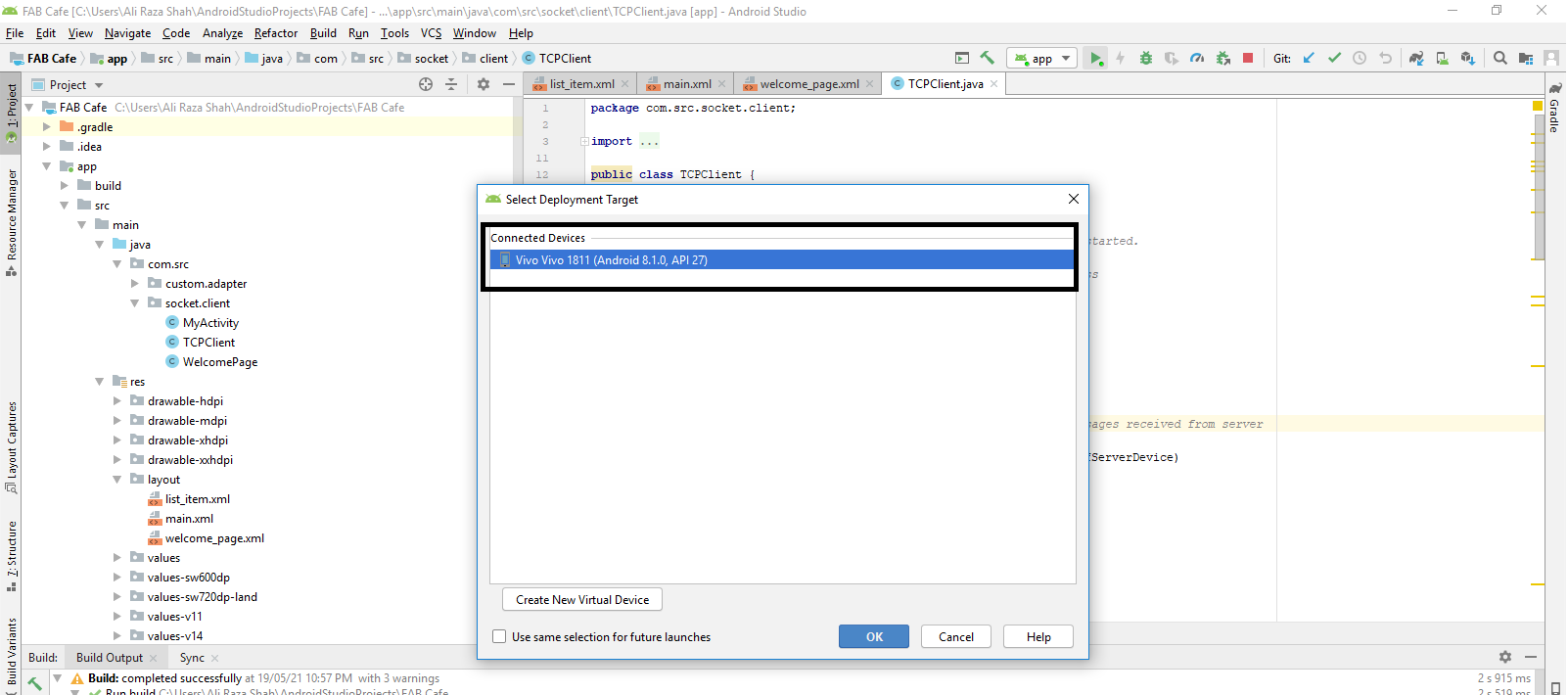This screenshot has height=695, width=1568.
Task: Open Gradle tool window on right edge
Action: (1553, 108)
